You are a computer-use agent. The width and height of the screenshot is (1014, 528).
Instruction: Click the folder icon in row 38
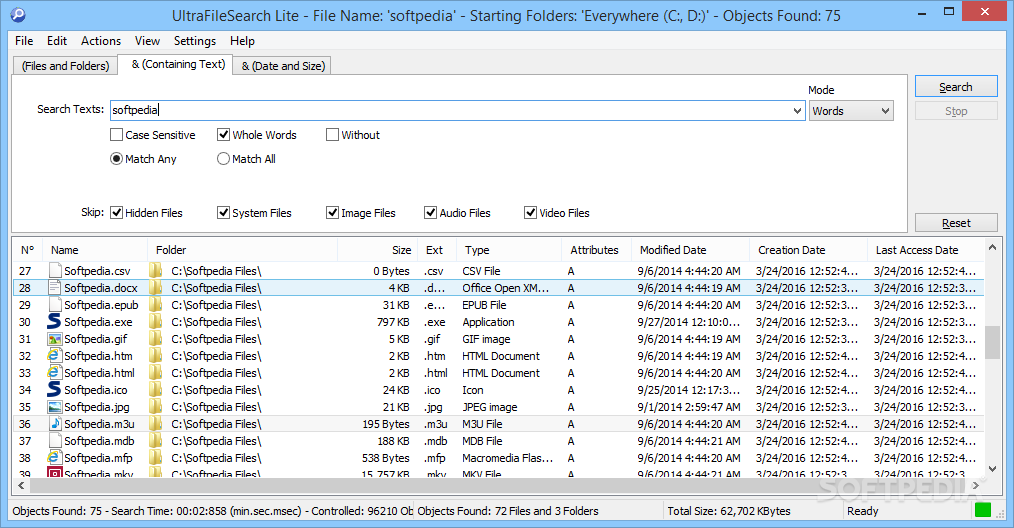pos(156,457)
